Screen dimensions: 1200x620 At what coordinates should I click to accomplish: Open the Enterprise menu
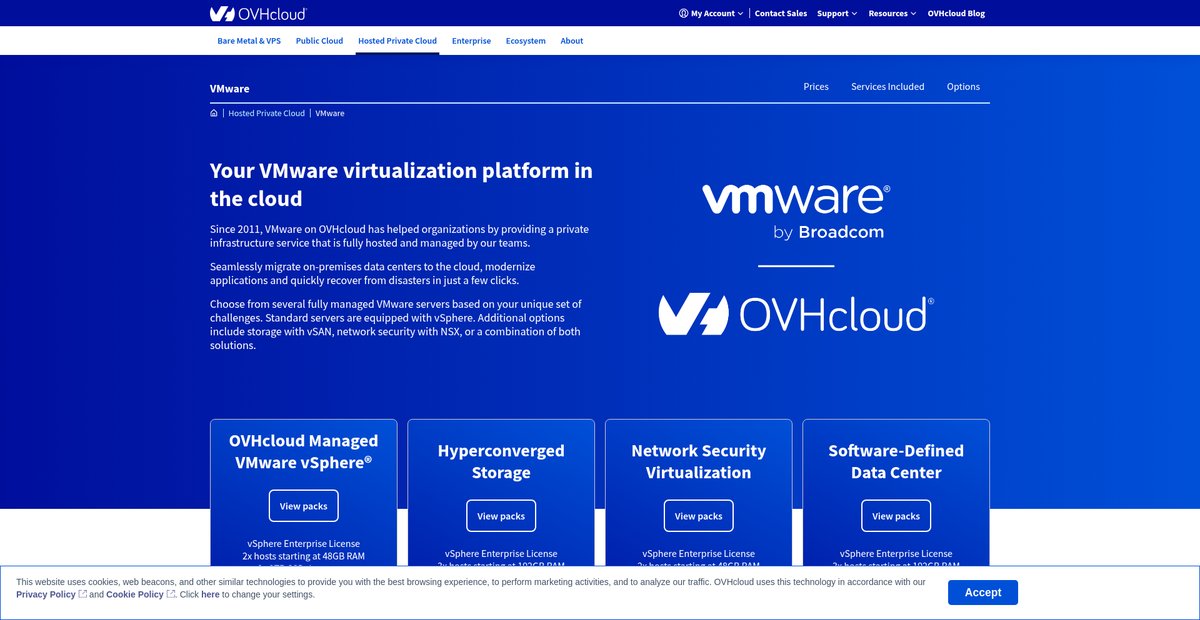[471, 41]
